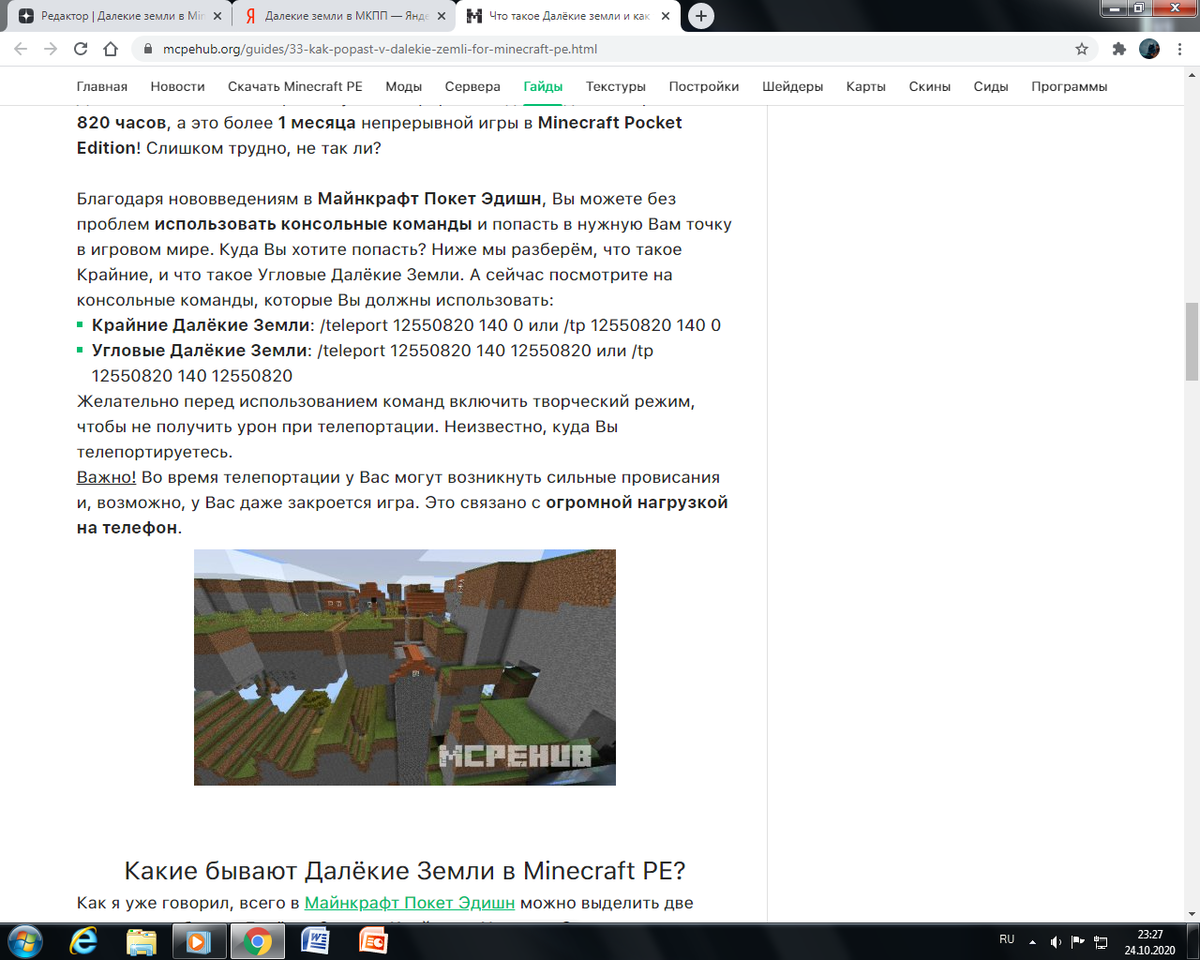Close the 'Редактор | Далекие земли' tab

[x=217, y=16]
